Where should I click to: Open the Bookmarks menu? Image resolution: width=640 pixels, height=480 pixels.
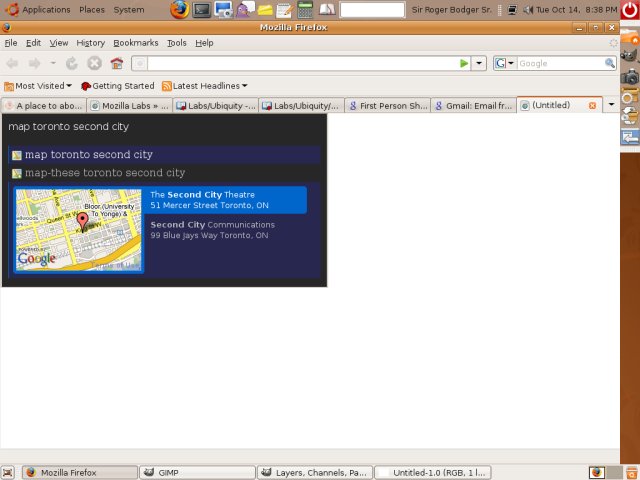coord(135,43)
